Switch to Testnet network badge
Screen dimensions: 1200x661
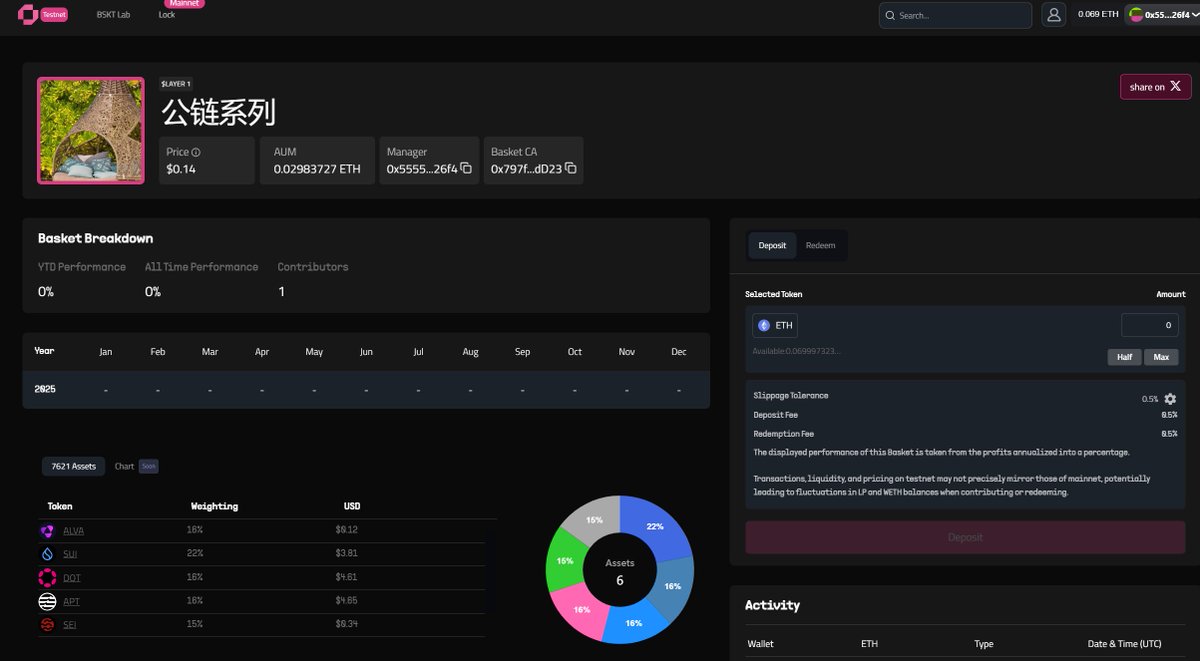coord(54,15)
